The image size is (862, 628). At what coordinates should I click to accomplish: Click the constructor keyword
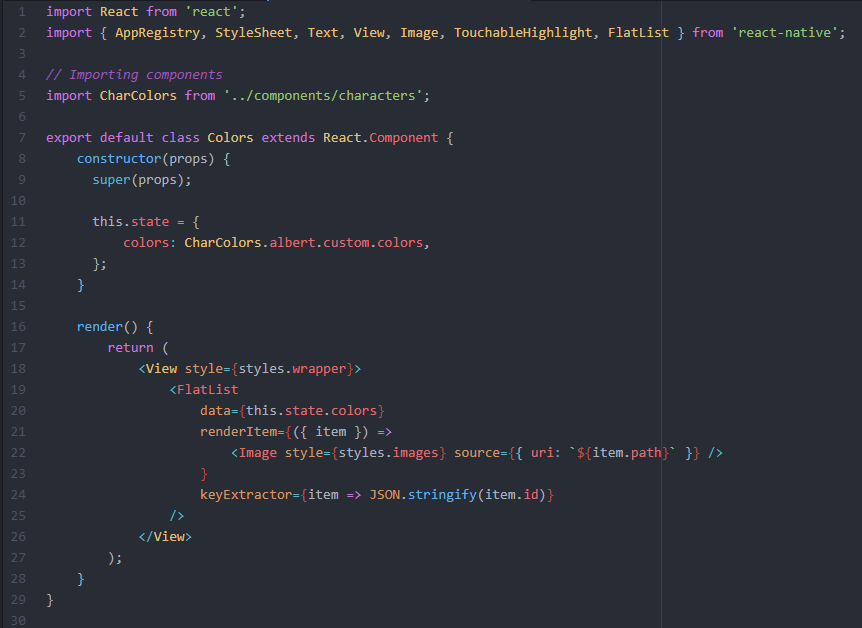pos(119,158)
